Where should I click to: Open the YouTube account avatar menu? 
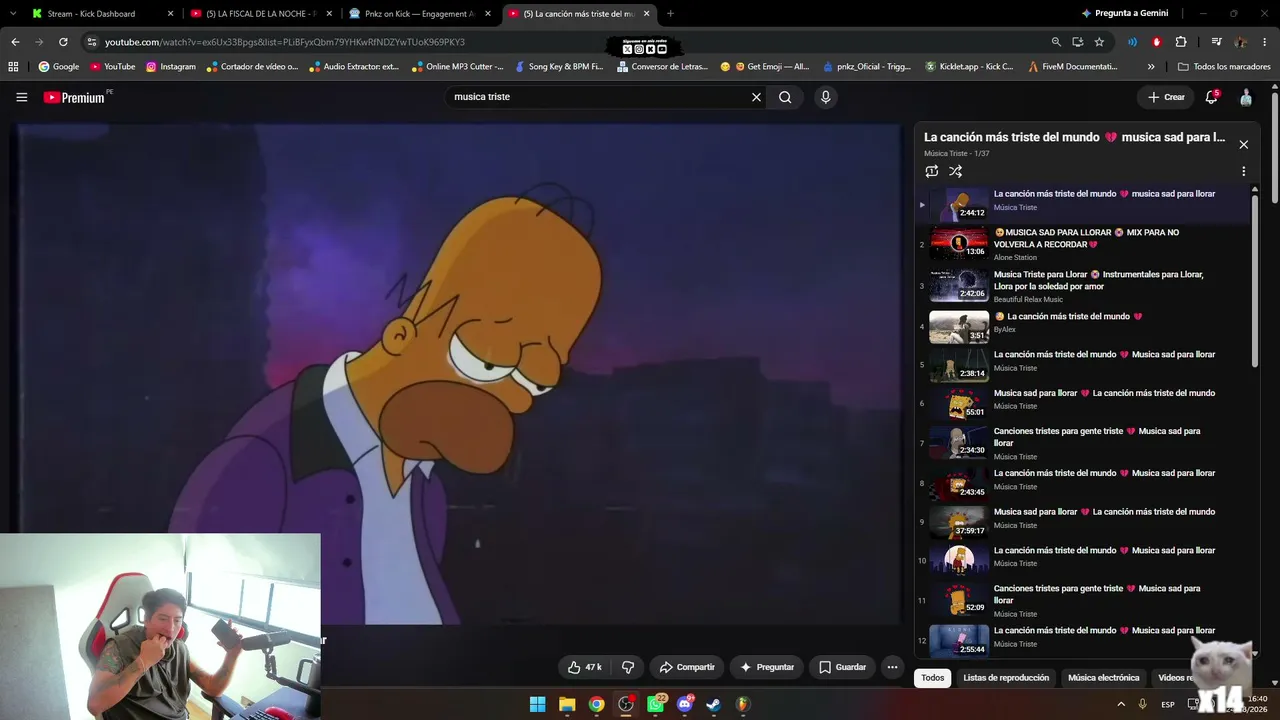(1246, 97)
